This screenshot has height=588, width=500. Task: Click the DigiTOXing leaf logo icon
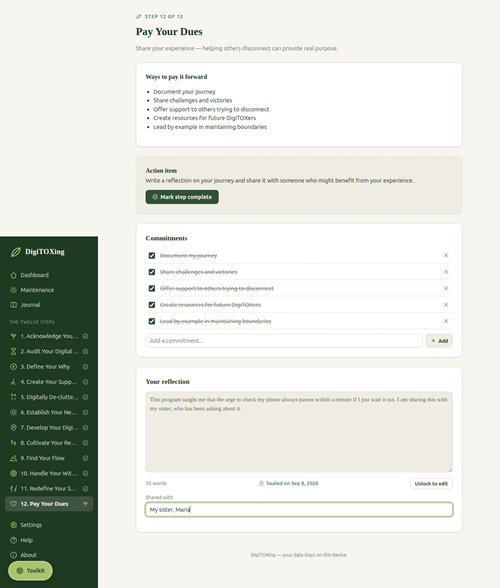tap(15, 252)
